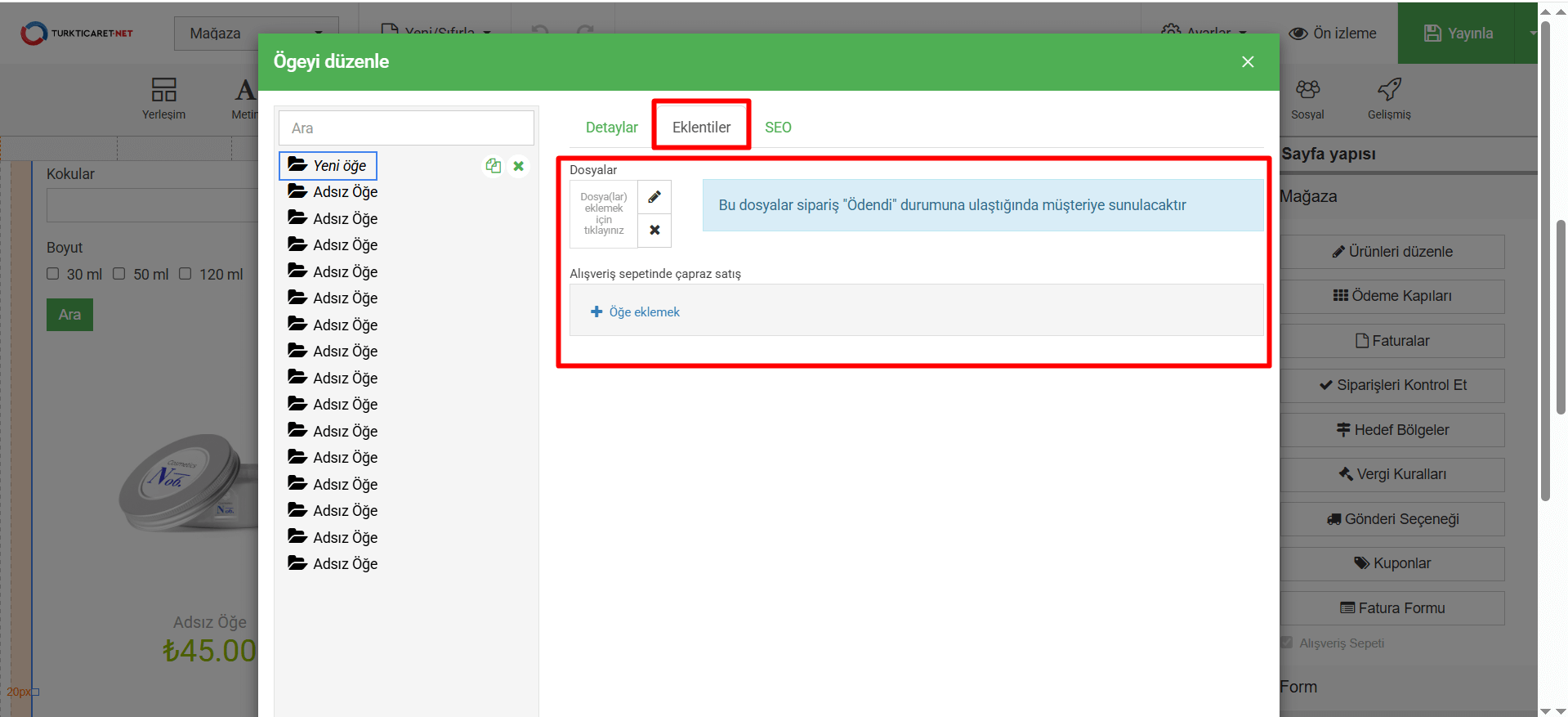Click the file upload placeholder box
Viewport: 1568px width, 717px height.
pos(604,214)
